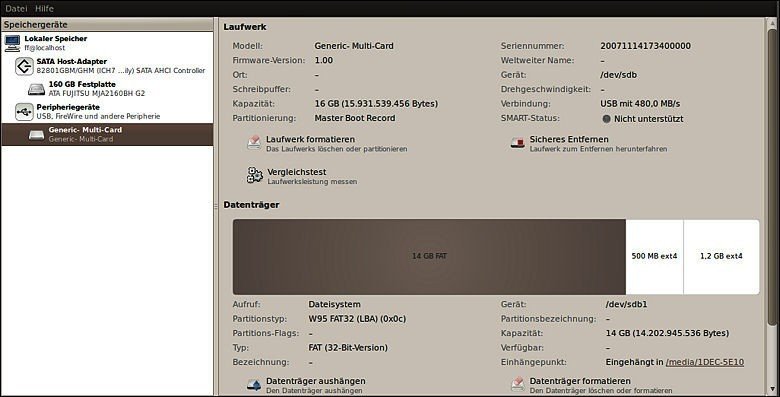Click device path /dev/sdb1
Viewport: 780px width, 397px height.
click(x=626, y=304)
